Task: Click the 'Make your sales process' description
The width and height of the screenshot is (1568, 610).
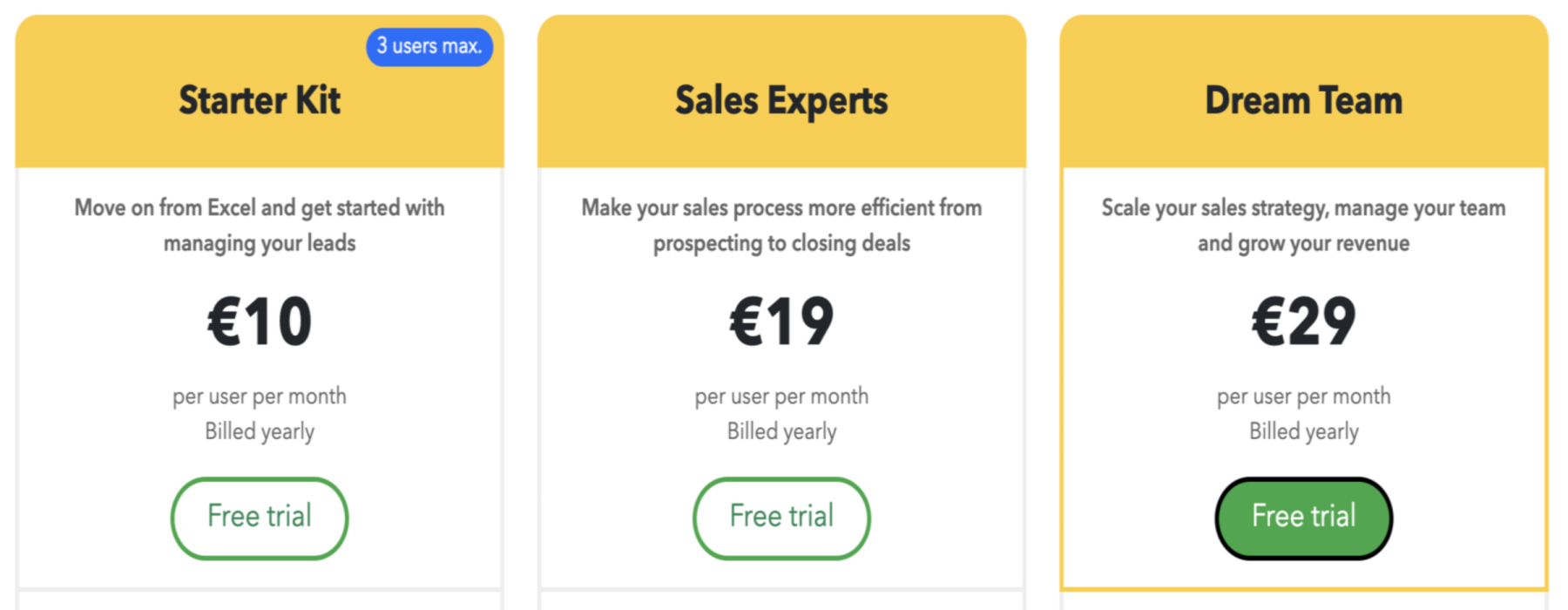Action: tap(781, 226)
